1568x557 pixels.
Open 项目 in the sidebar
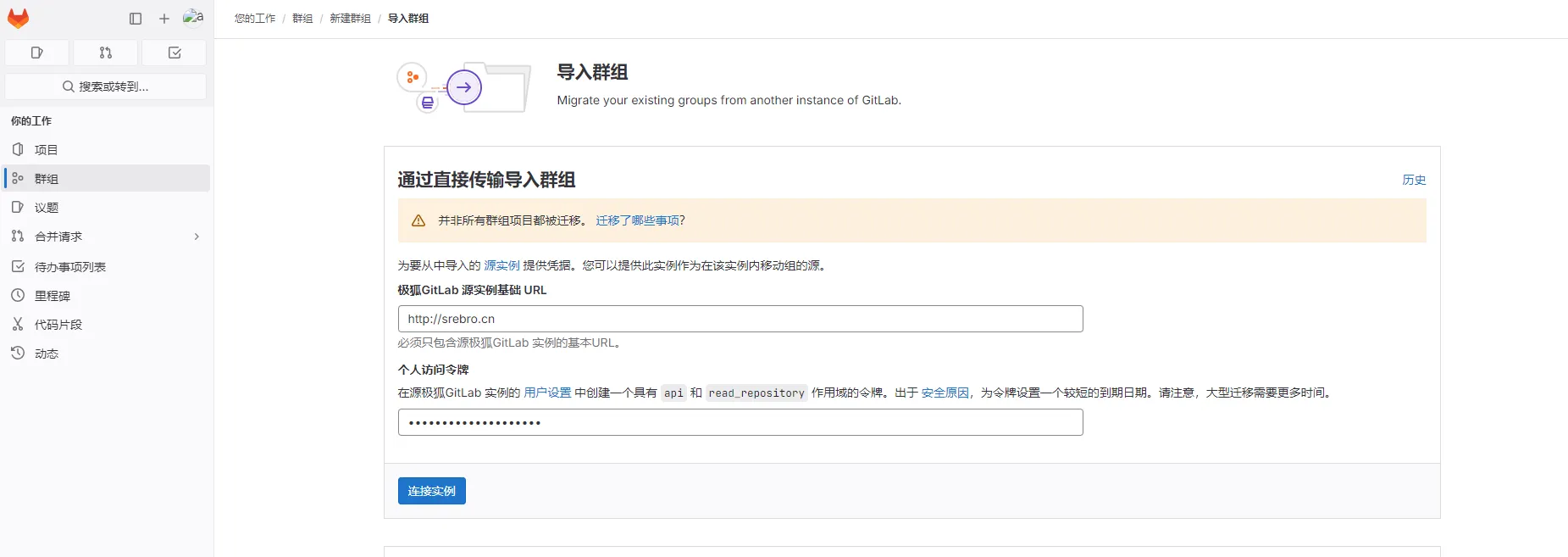tap(47, 150)
